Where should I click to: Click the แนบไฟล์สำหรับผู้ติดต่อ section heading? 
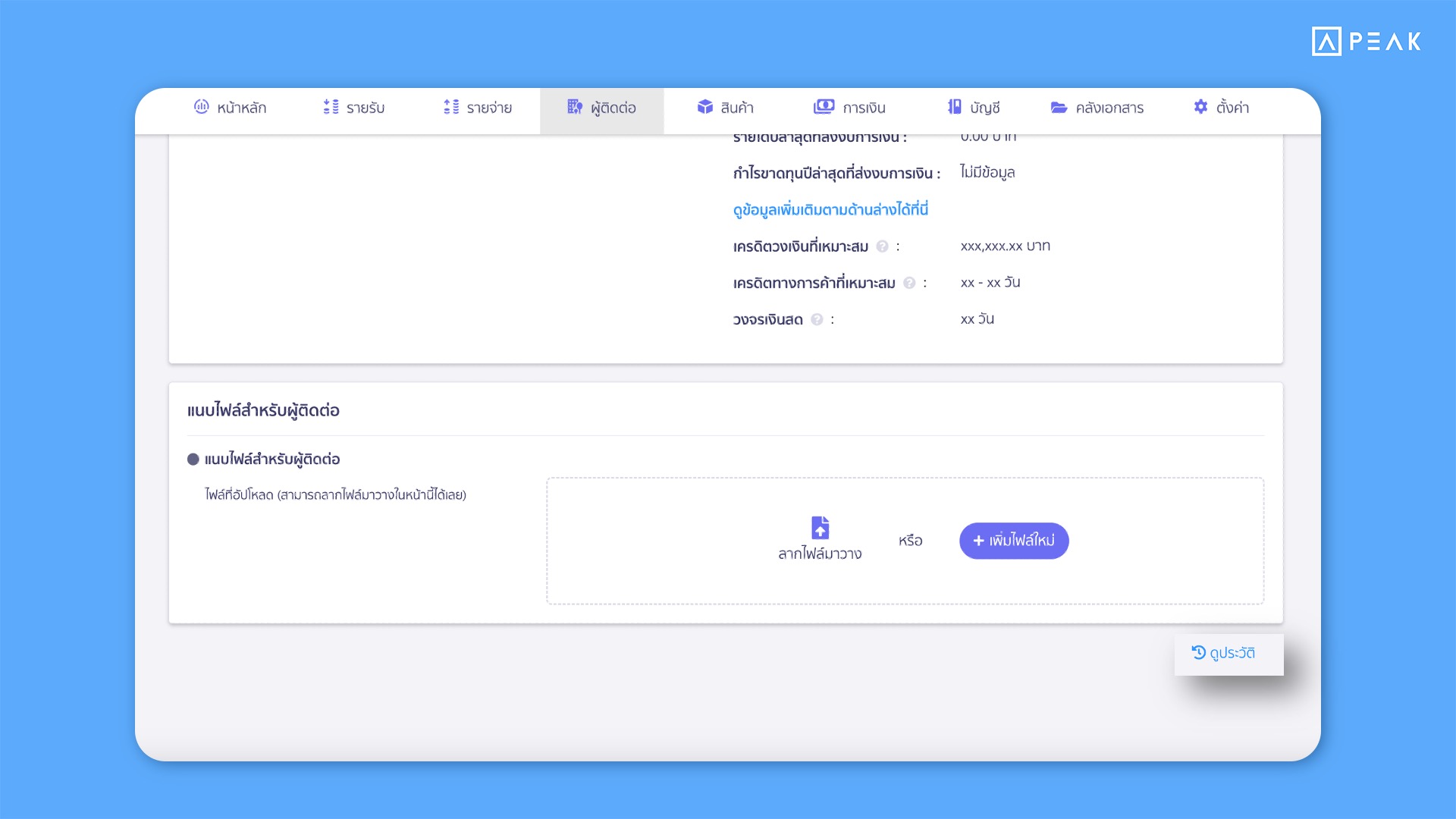[x=263, y=410]
